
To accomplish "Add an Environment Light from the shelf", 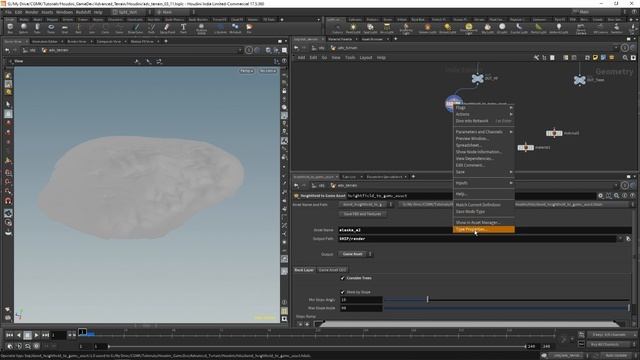I will tap(469, 29).
